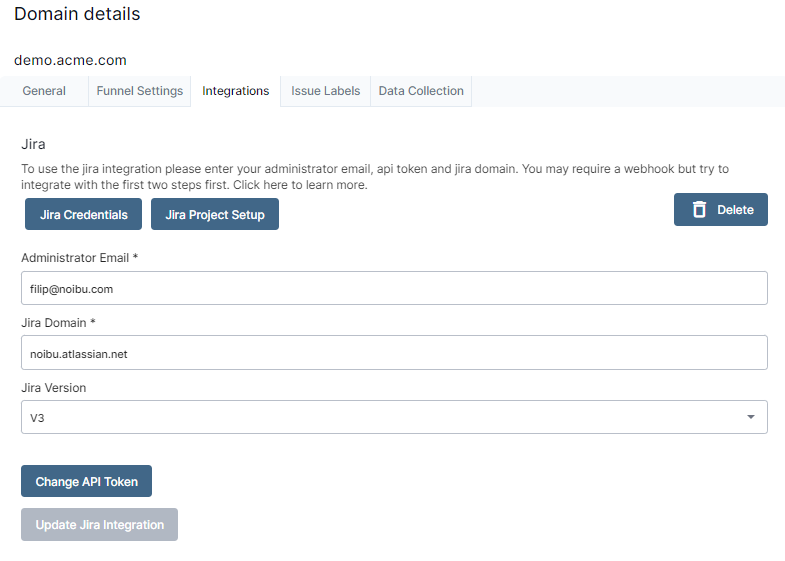The width and height of the screenshot is (785, 561).
Task: Click the demo.acme.com domain name
Action: coord(70,60)
